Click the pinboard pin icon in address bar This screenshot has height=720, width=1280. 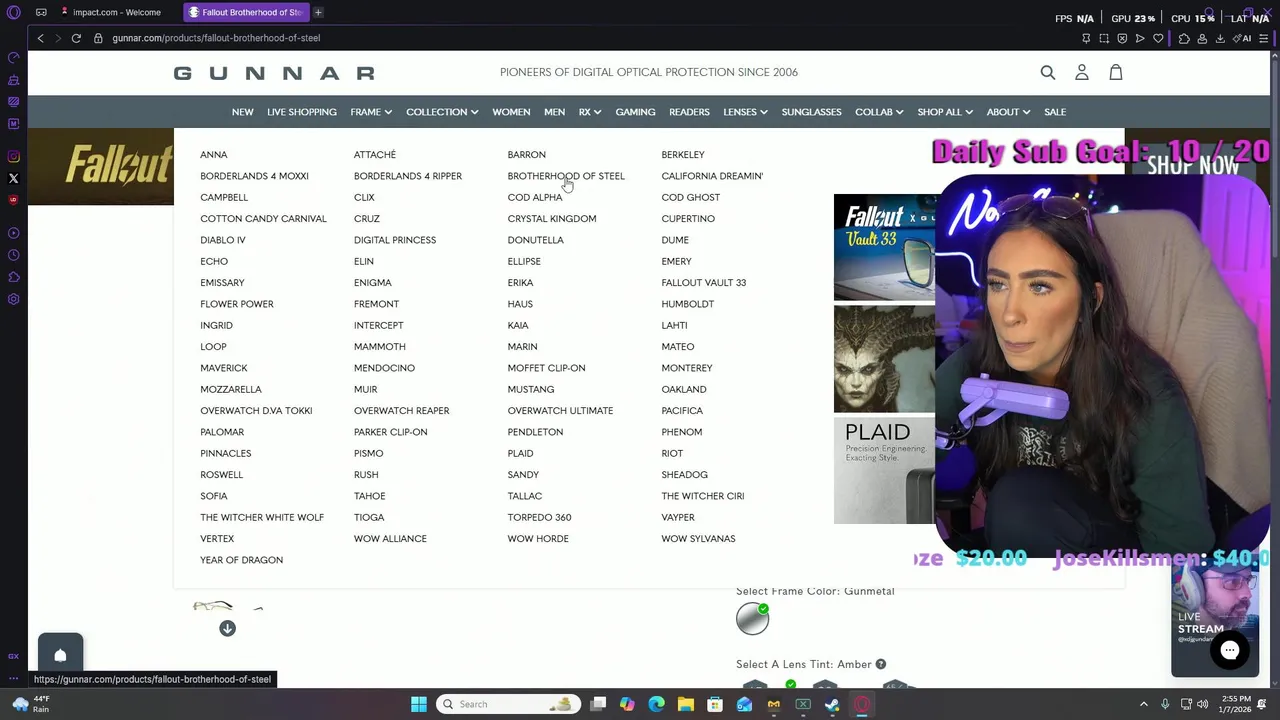(1086, 38)
